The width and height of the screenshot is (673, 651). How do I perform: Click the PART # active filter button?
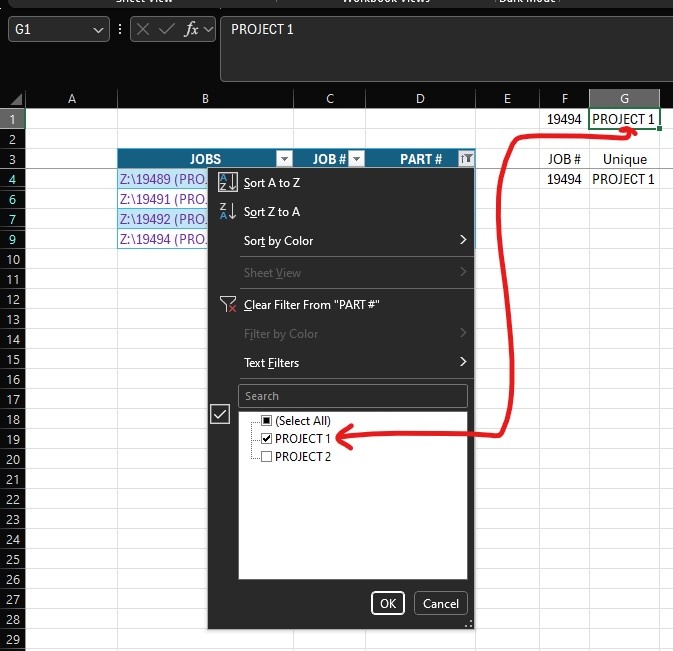[467, 159]
